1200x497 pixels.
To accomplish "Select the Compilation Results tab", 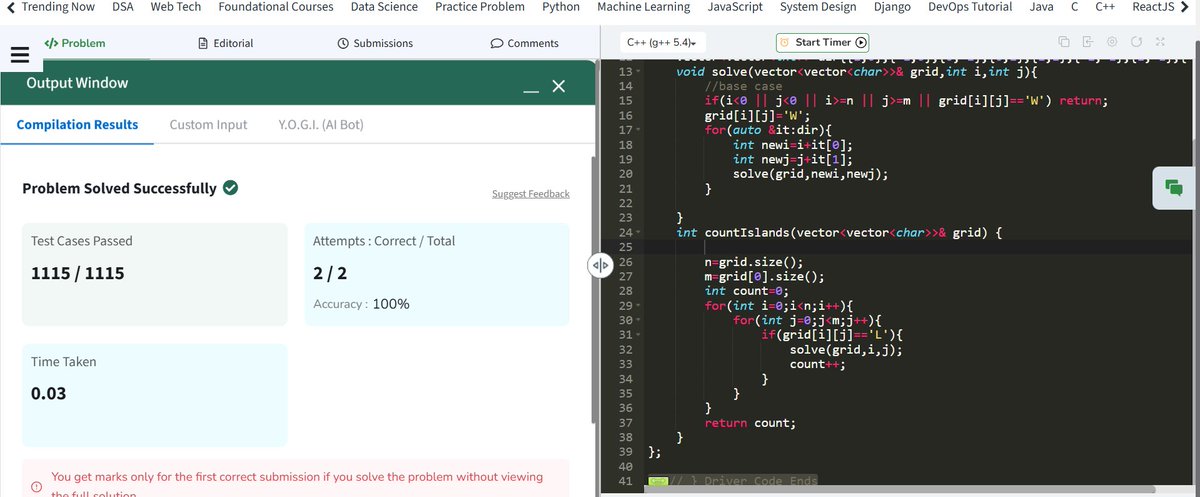I will (77, 125).
